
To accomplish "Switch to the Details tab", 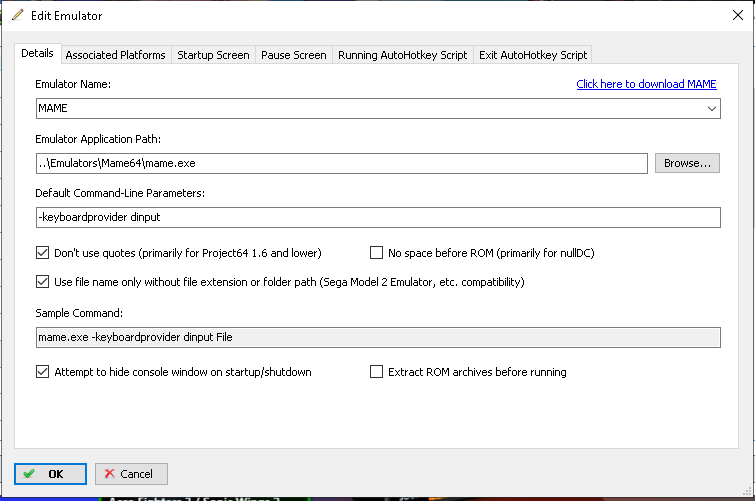I will coord(37,53).
